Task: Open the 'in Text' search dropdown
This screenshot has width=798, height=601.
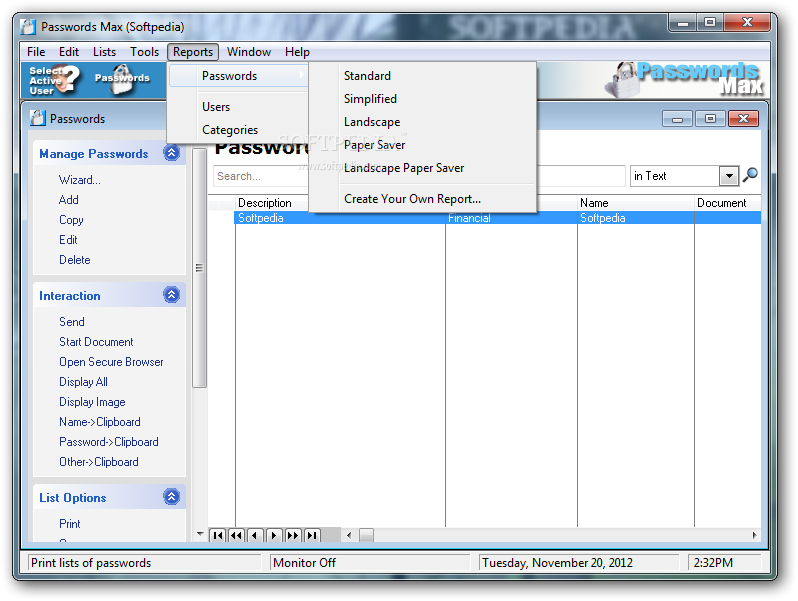Action: [729, 176]
